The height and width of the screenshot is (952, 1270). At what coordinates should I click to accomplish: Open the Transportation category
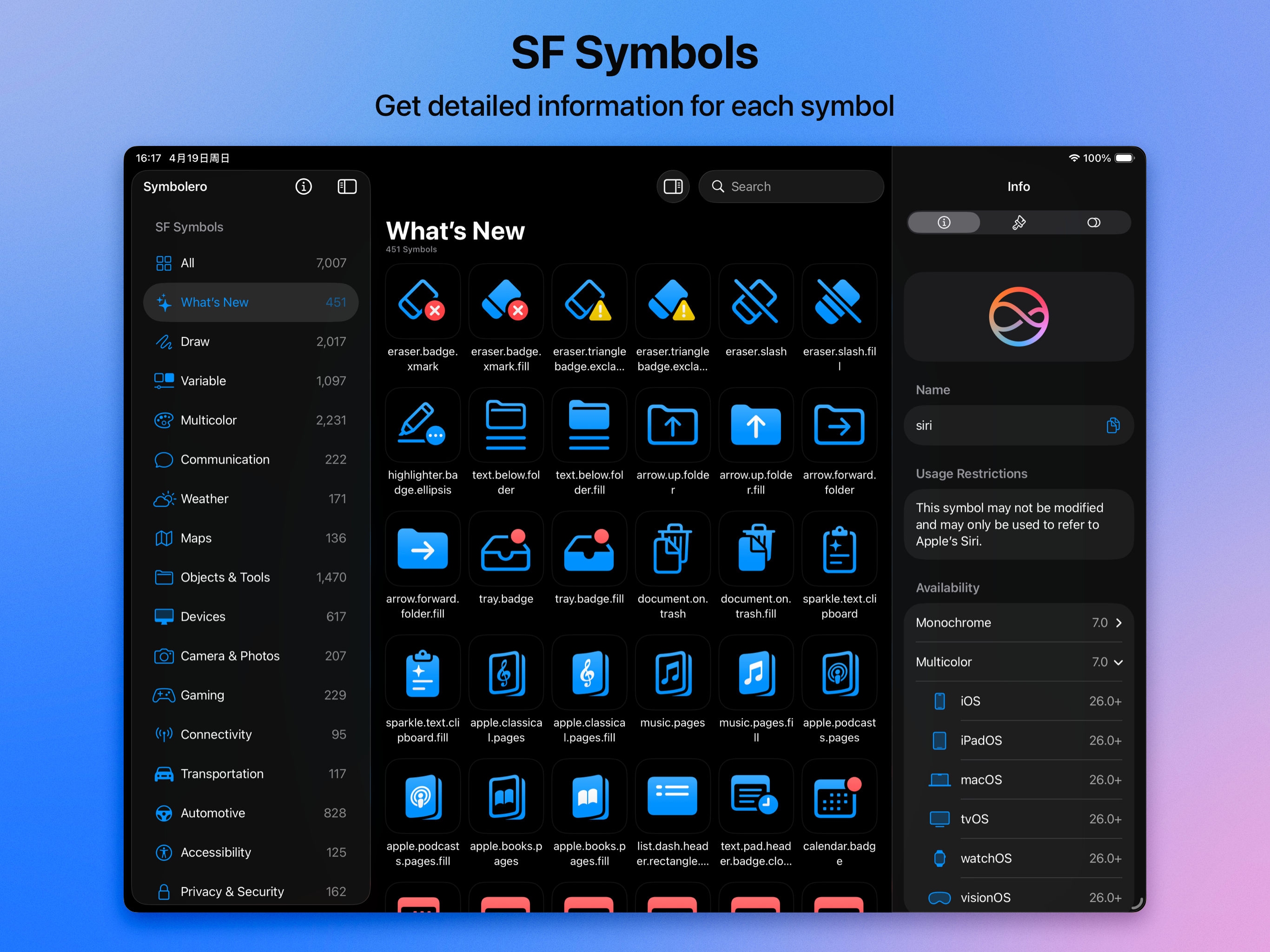point(251,774)
